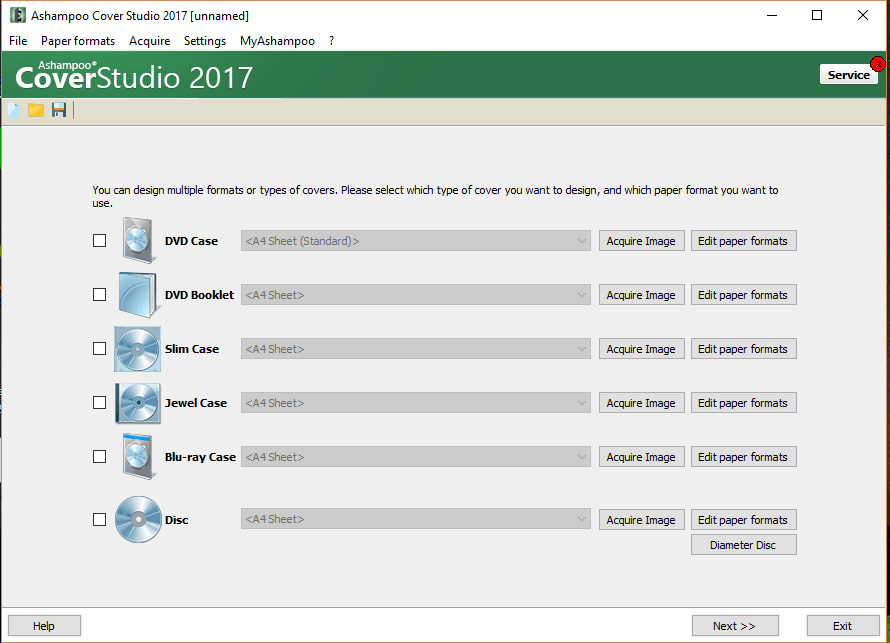The width and height of the screenshot is (890, 643).
Task: Click the Help button
Action: click(44, 625)
